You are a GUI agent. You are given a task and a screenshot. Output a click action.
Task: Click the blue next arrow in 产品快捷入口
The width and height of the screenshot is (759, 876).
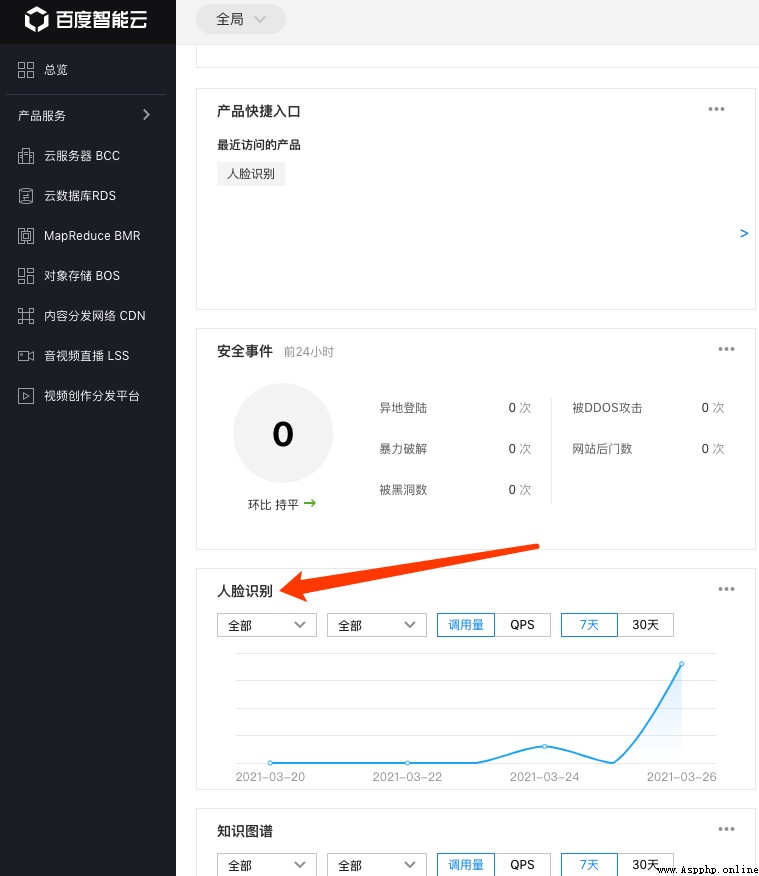tap(744, 234)
